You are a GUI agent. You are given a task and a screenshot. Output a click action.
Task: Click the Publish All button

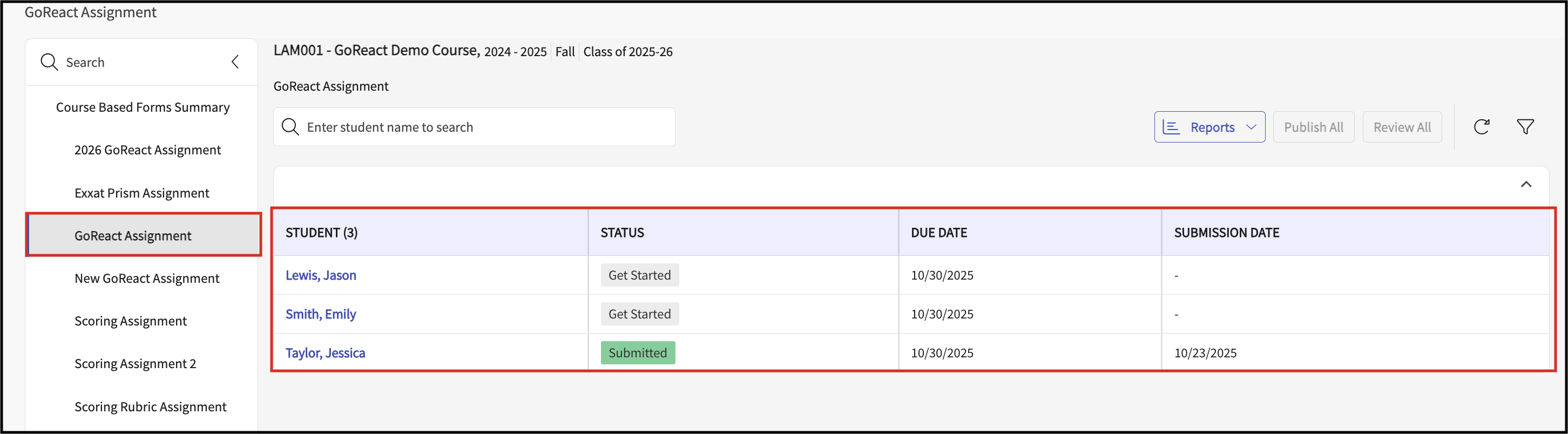1313,127
